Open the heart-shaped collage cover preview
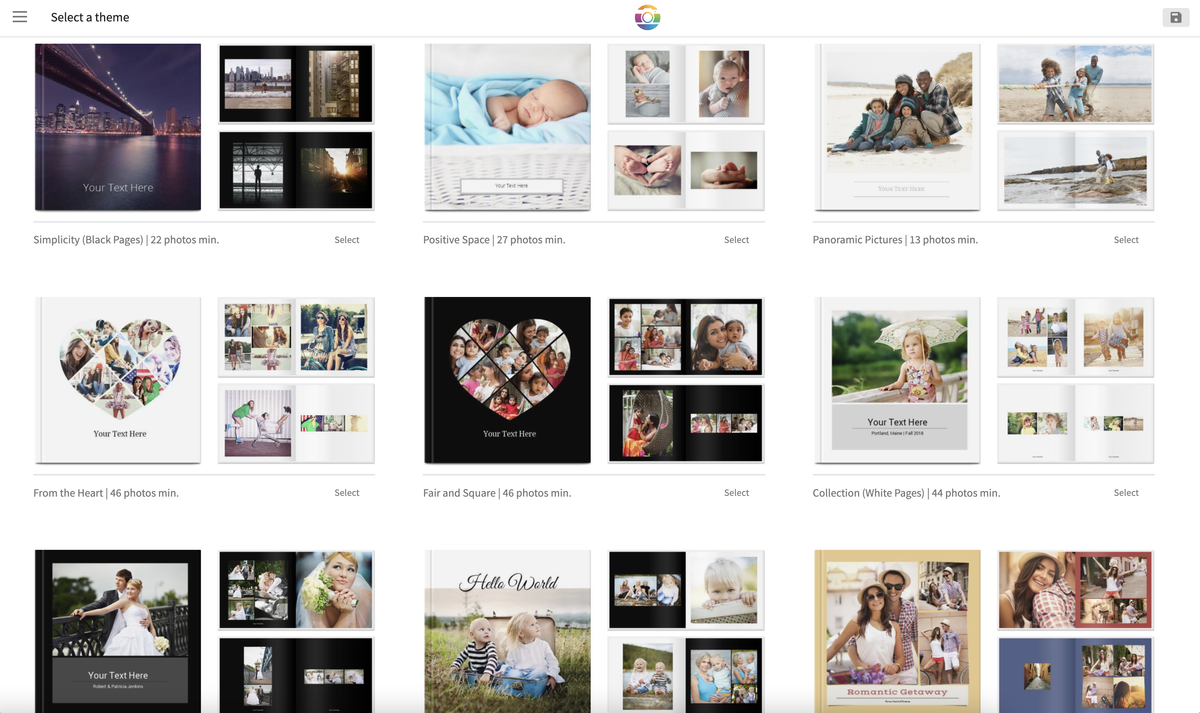The width and height of the screenshot is (1200, 713). click(x=117, y=380)
